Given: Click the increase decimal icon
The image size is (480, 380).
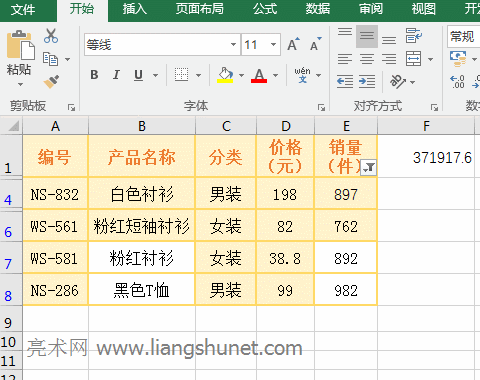Looking at the screenshot, I should 457,82.
